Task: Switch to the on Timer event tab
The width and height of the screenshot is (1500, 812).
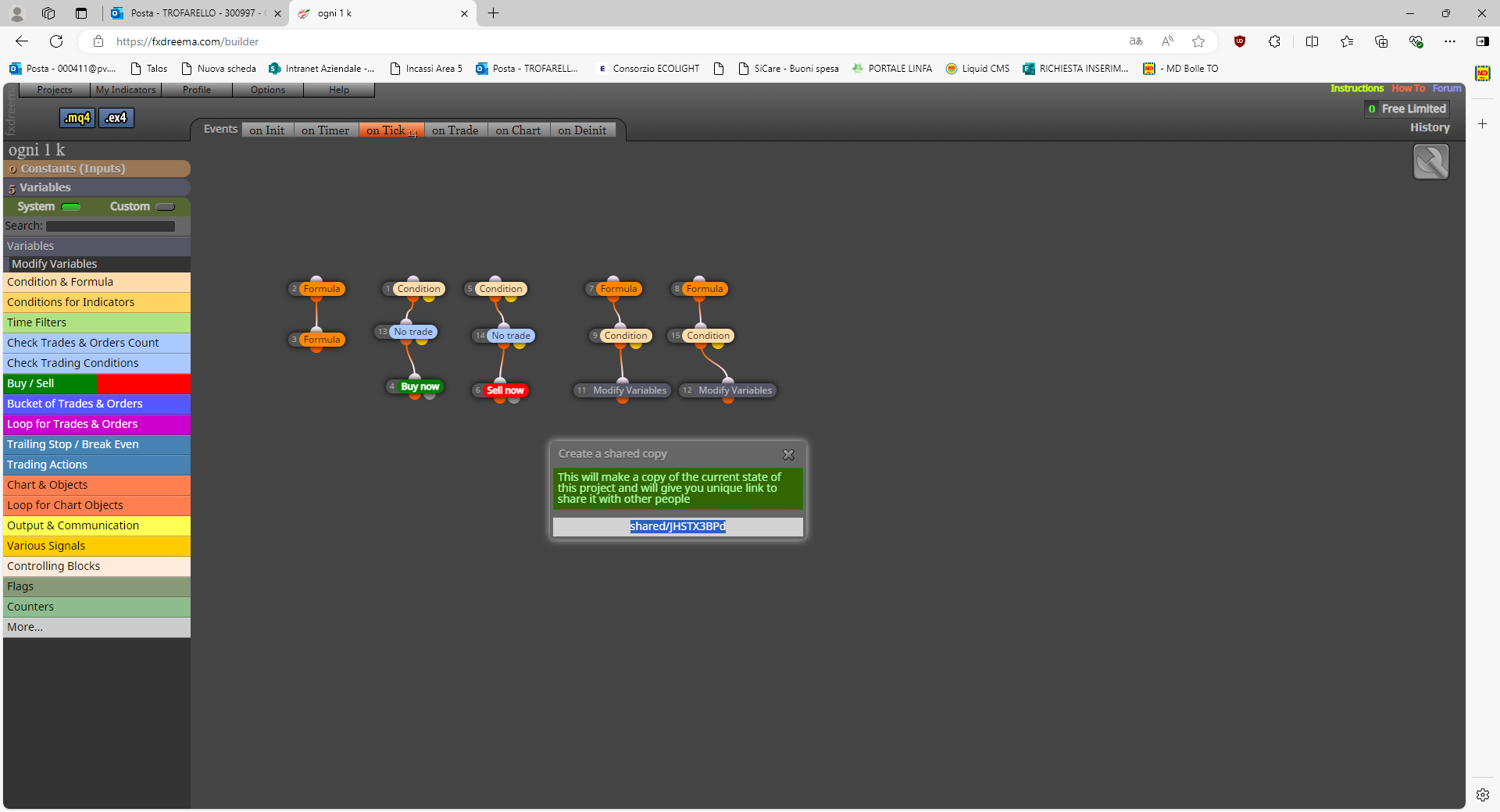Action: coord(326,130)
